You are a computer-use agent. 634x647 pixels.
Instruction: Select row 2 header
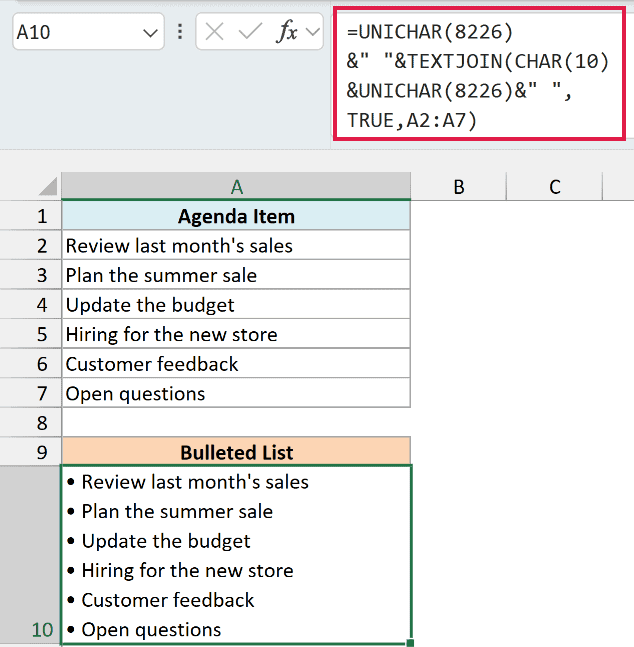tap(31, 246)
